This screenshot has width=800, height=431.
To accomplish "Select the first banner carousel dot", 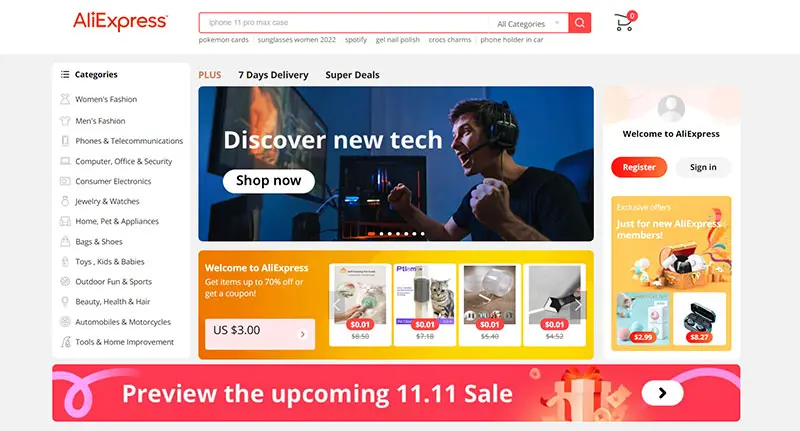I will click(371, 234).
